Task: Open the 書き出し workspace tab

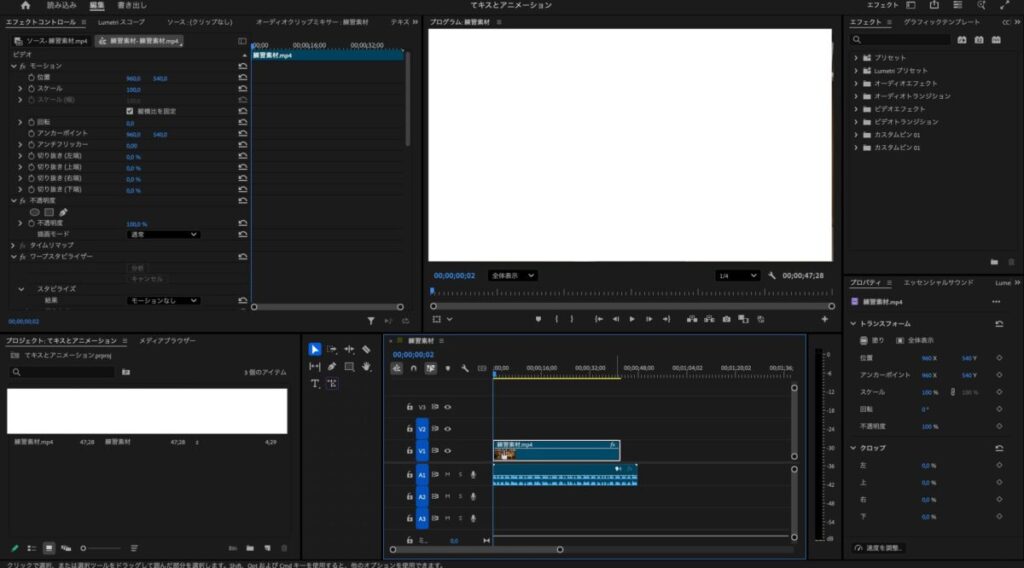Action: pos(132,5)
